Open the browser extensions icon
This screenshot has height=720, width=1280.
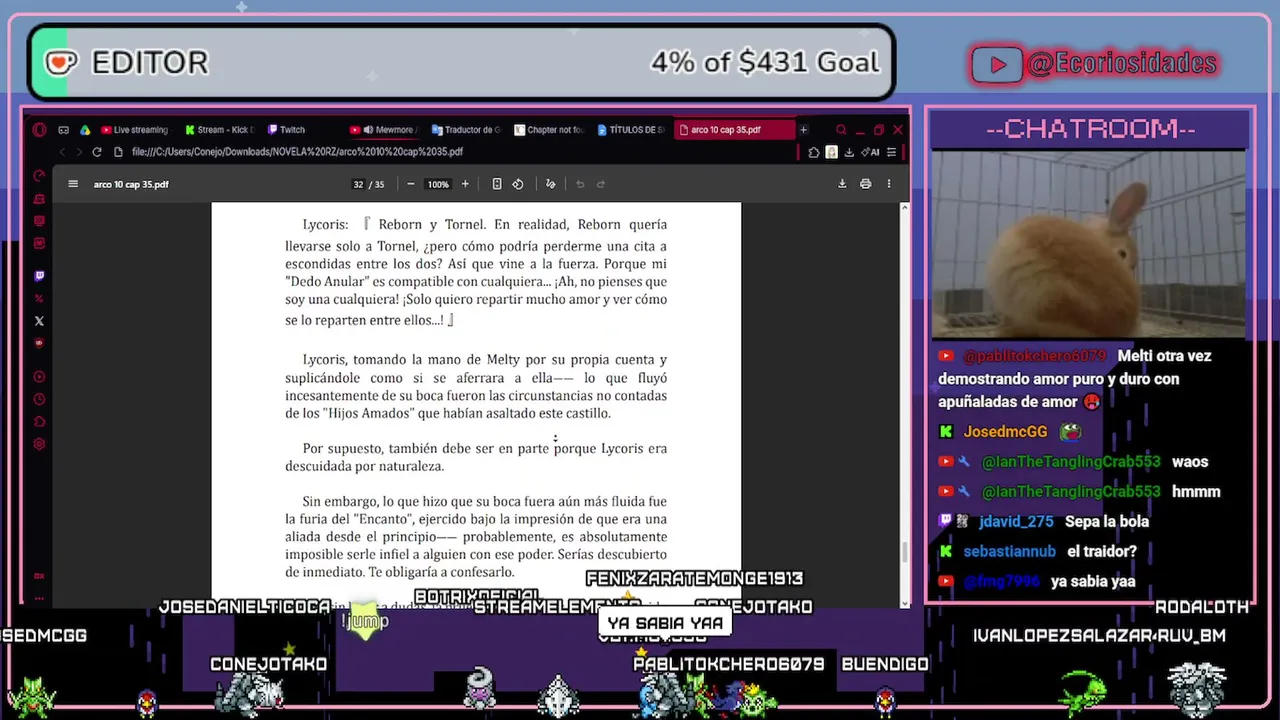click(x=814, y=153)
